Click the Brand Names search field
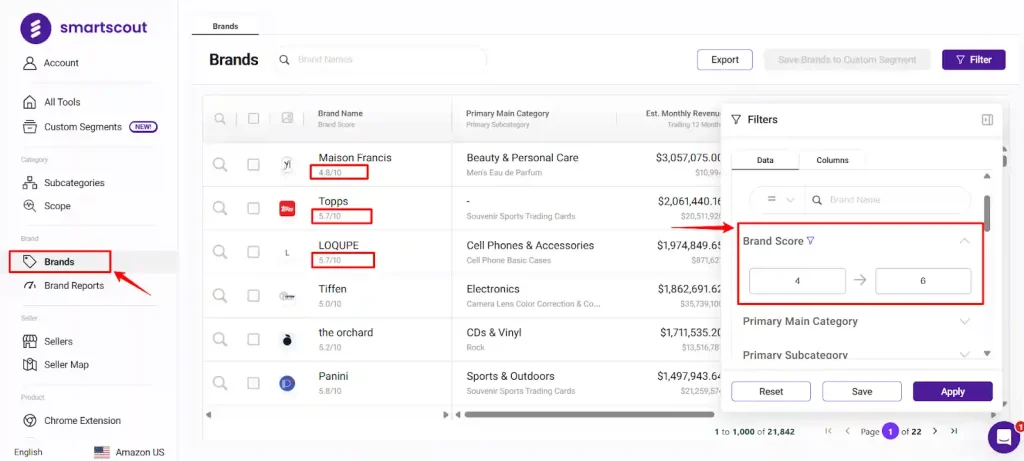1024x461 pixels. 380,59
